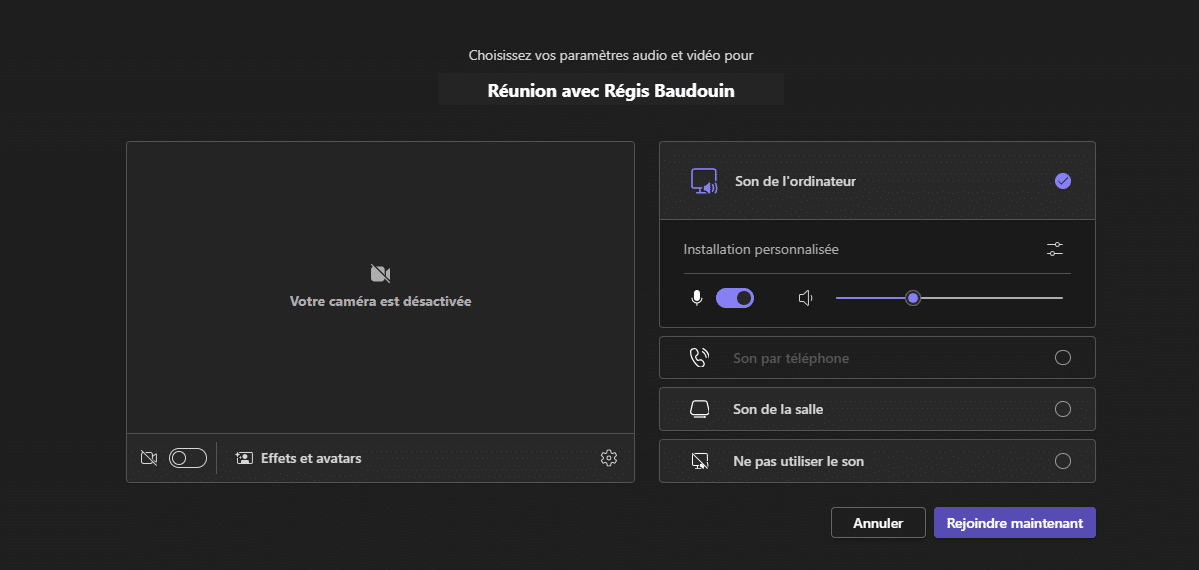Viewport: 1199px width, 570px height.
Task: Join with the Rejoindre maintenant button
Action: [x=1015, y=523]
